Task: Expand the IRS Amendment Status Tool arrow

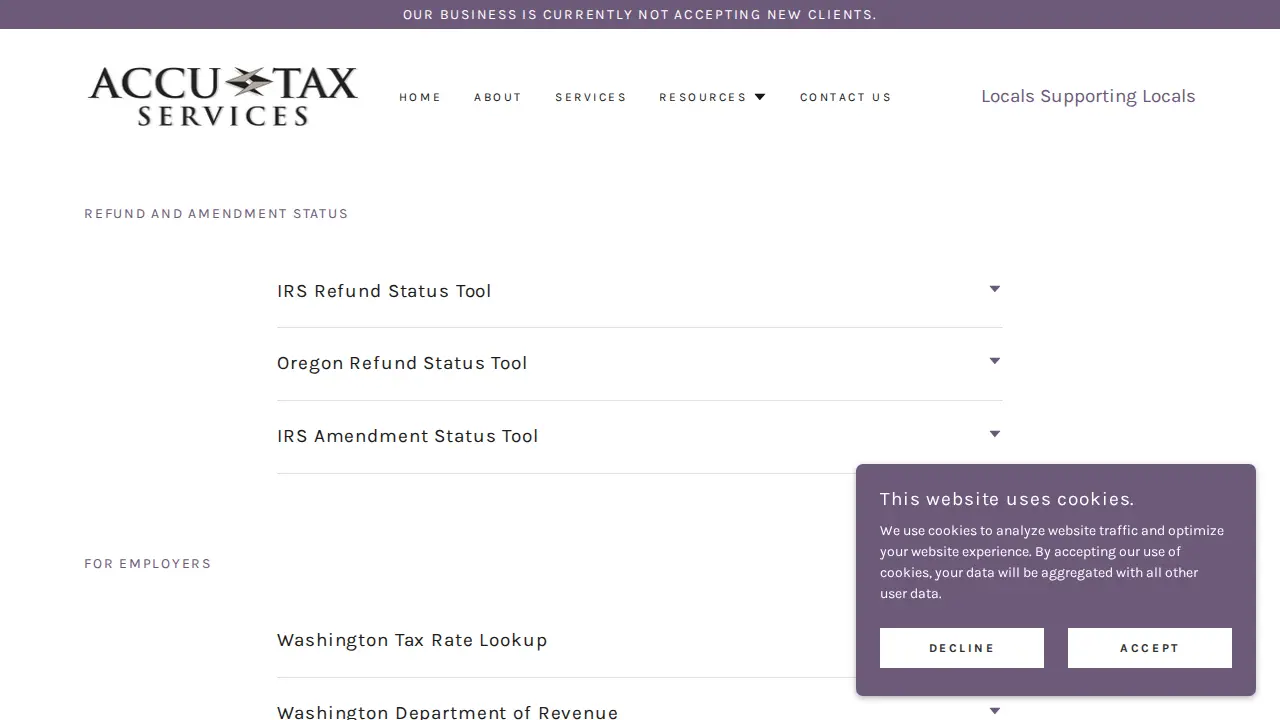Action: [x=995, y=434]
